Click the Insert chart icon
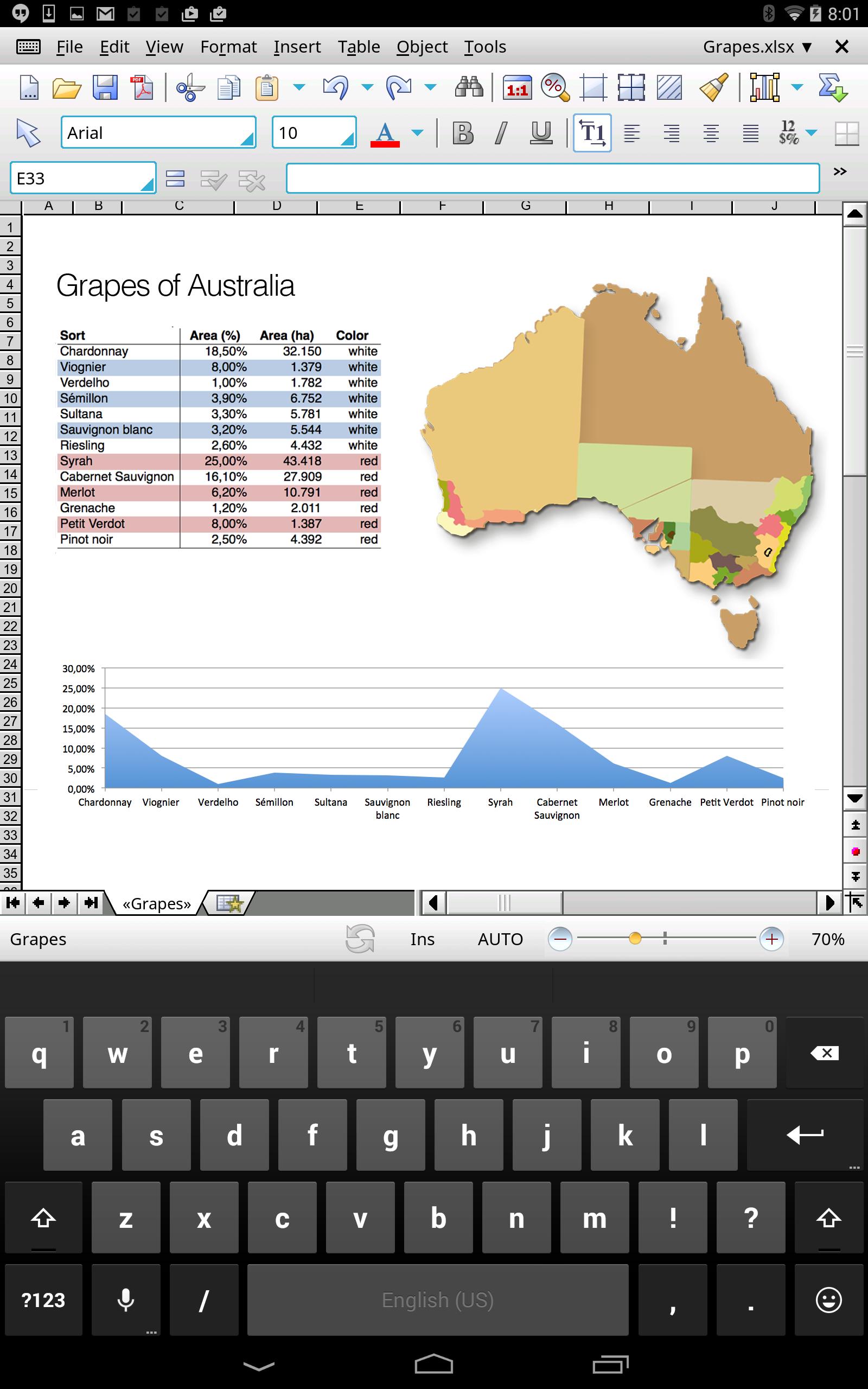Viewport: 868px width, 1389px height. coord(765,88)
